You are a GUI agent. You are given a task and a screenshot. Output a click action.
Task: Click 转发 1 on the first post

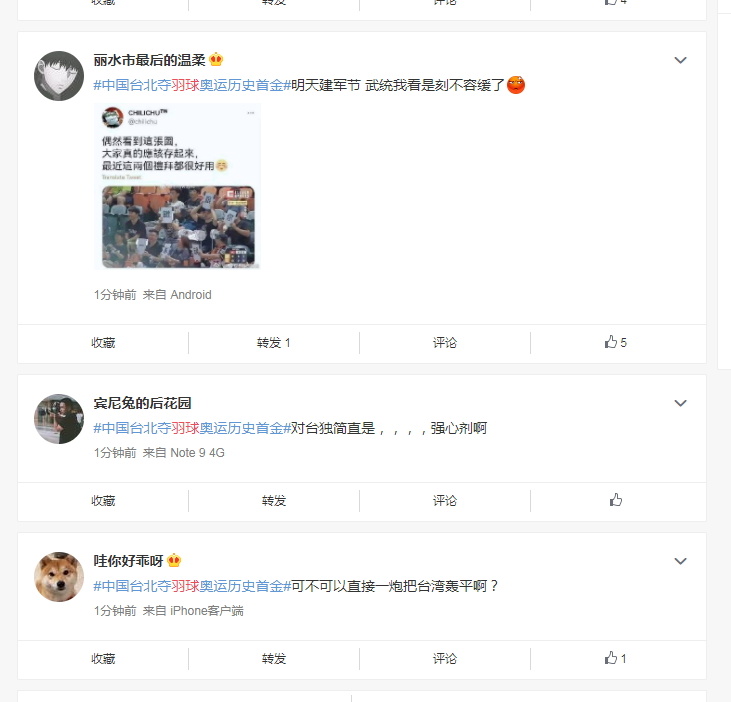pyautogui.click(x=274, y=343)
